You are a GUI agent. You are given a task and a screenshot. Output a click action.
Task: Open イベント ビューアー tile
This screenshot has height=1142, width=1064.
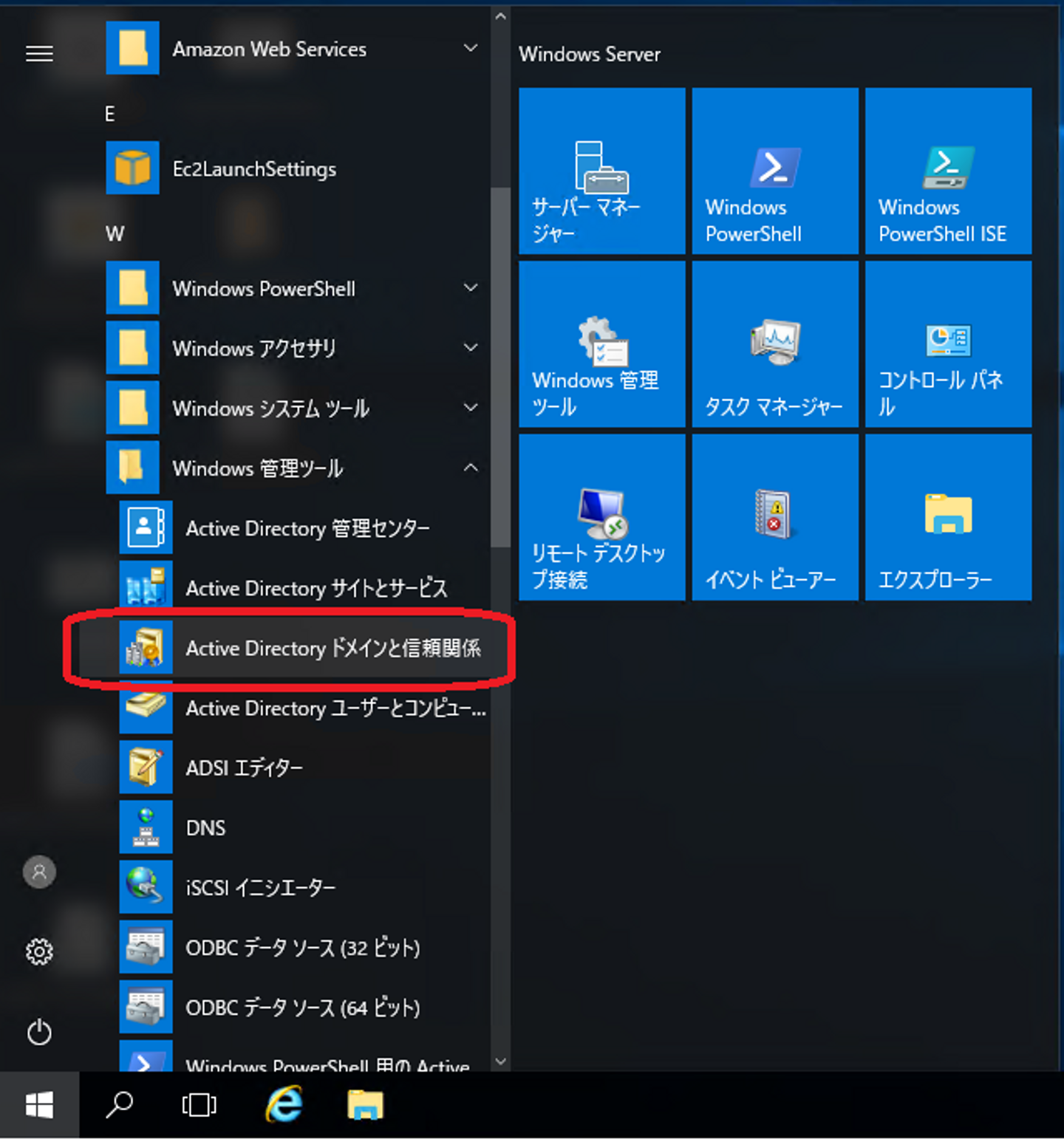coord(775,517)
